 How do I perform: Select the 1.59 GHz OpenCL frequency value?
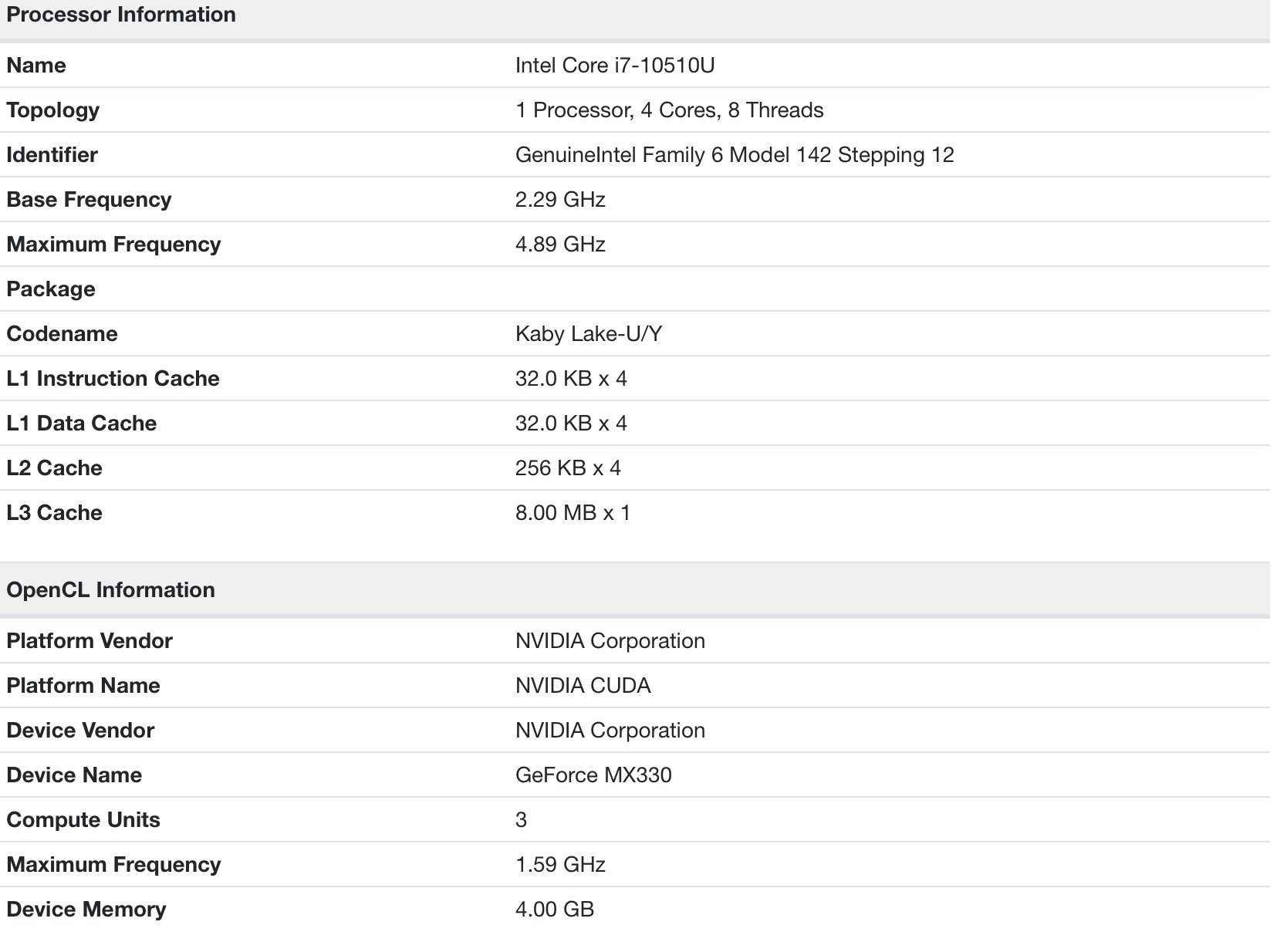559,864
